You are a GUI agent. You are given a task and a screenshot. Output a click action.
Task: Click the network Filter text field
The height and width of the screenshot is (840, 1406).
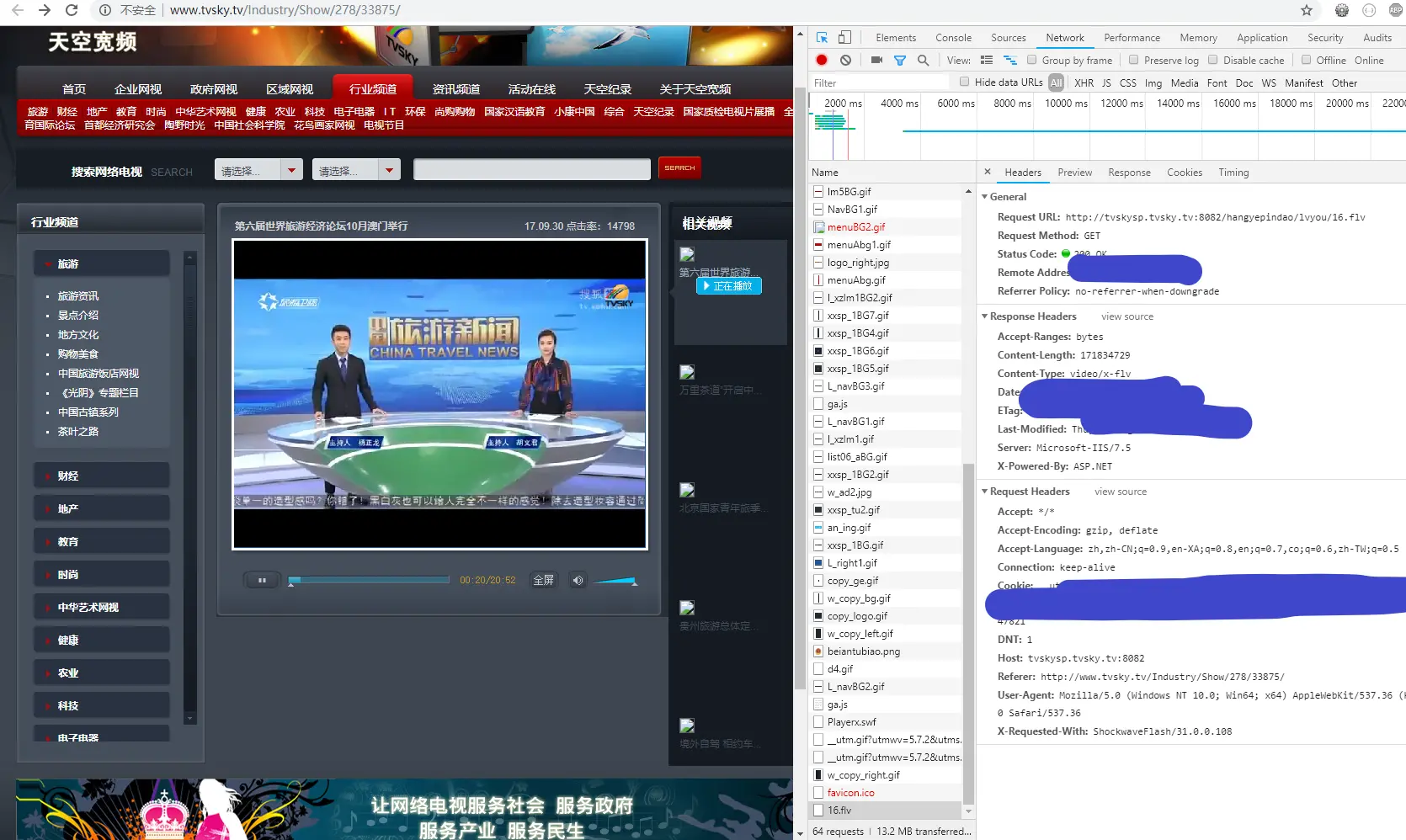(x=879, y=82)
